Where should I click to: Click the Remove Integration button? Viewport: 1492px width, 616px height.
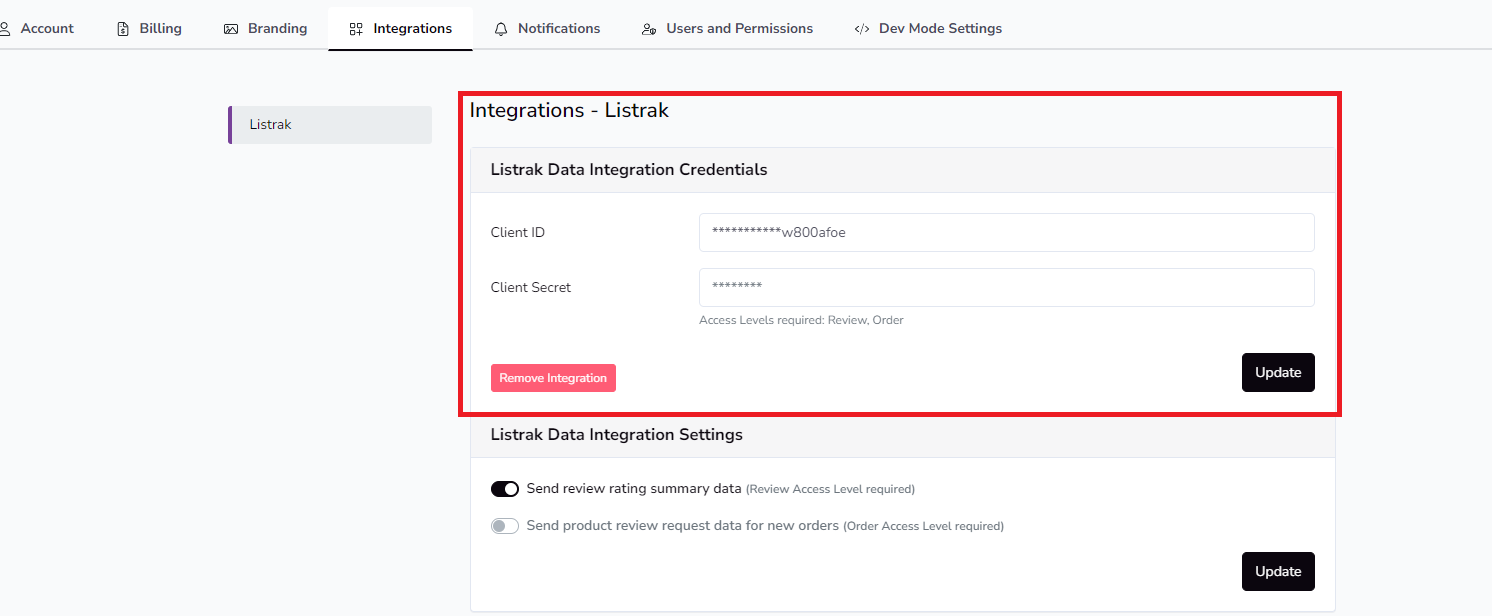(553, 378)
